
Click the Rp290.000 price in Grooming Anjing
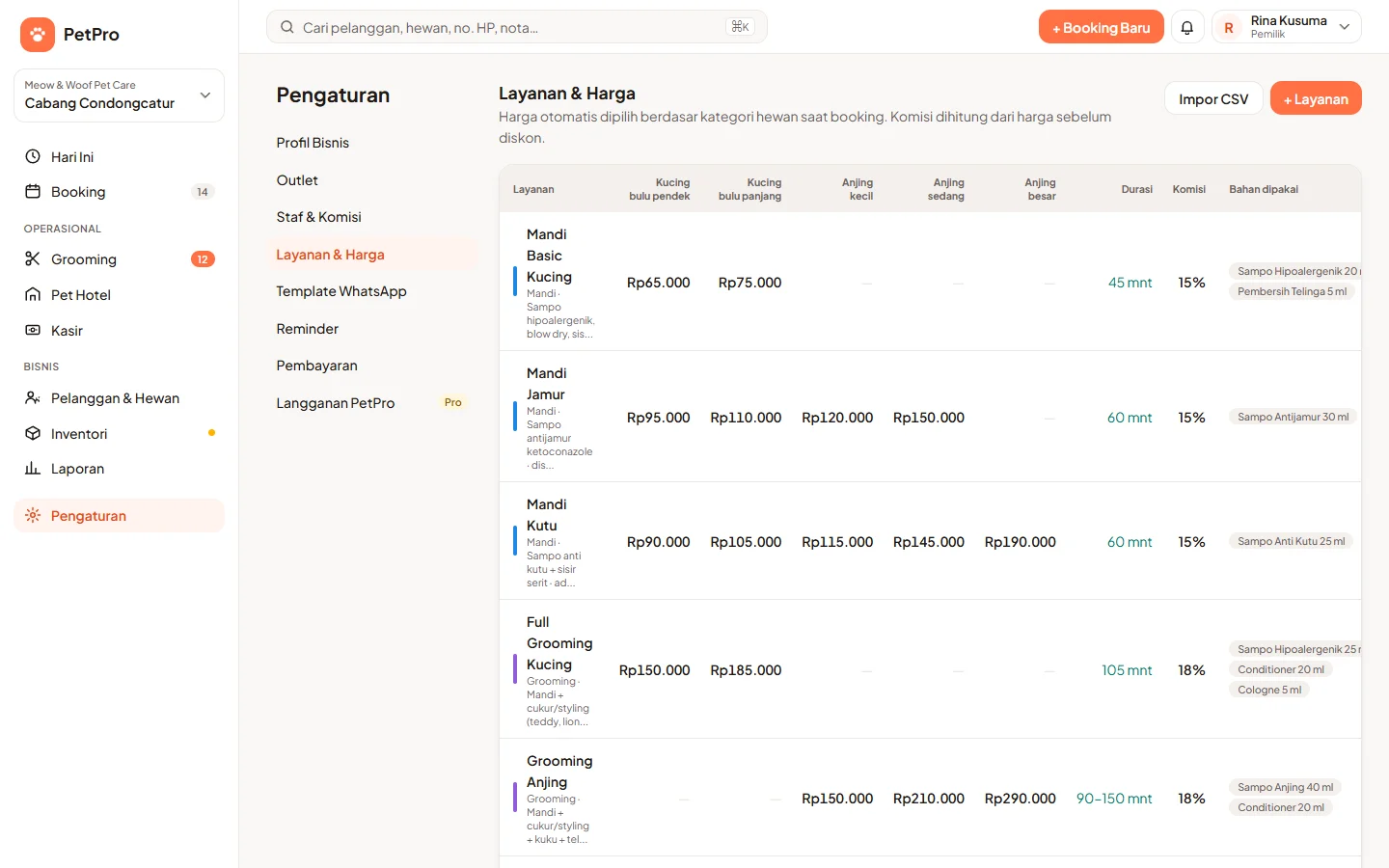(x=1020, y=799)
